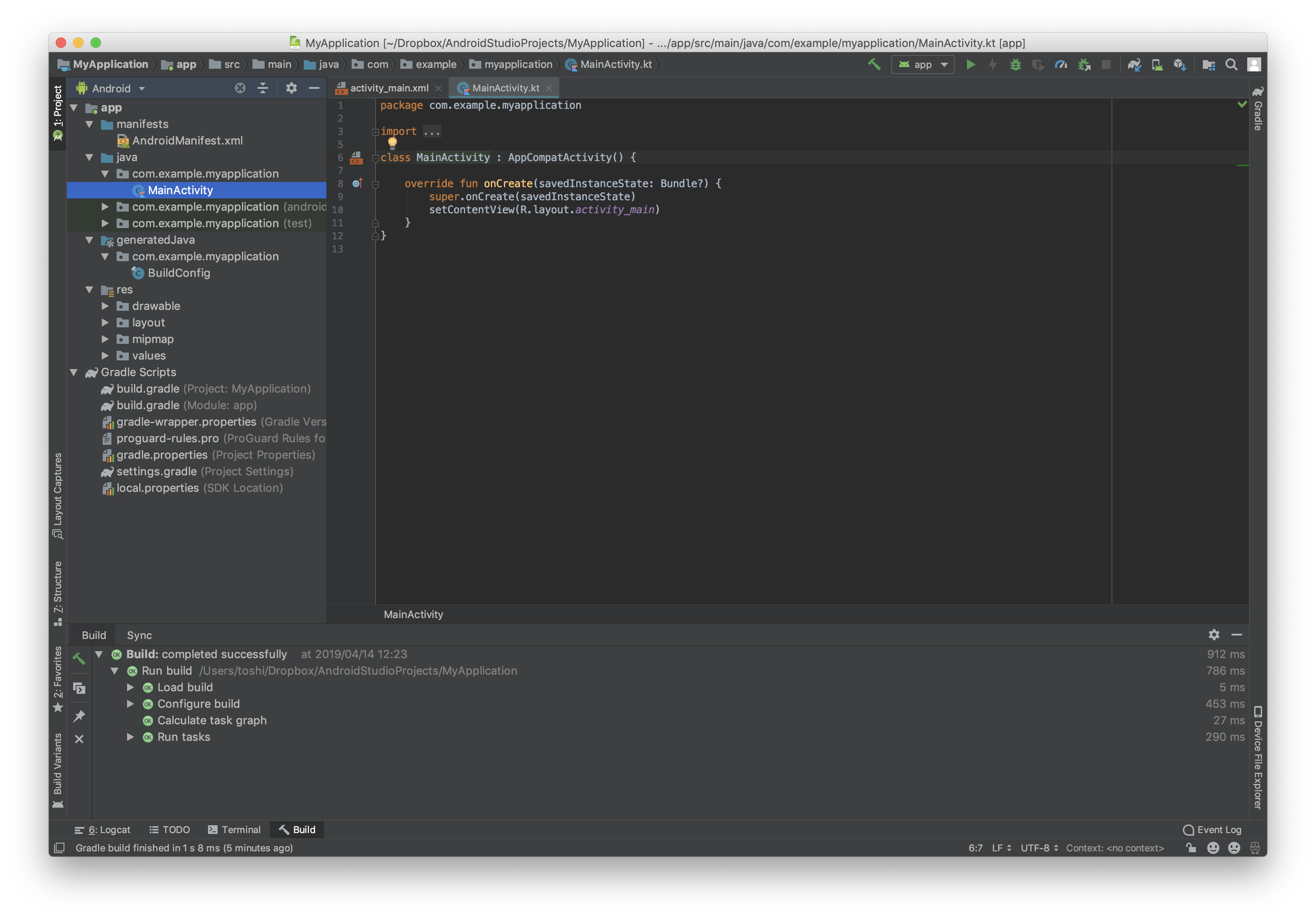Click the hammer rebuild icon in Build panel
The image size is (1316, 921).
tap(79, 659)
